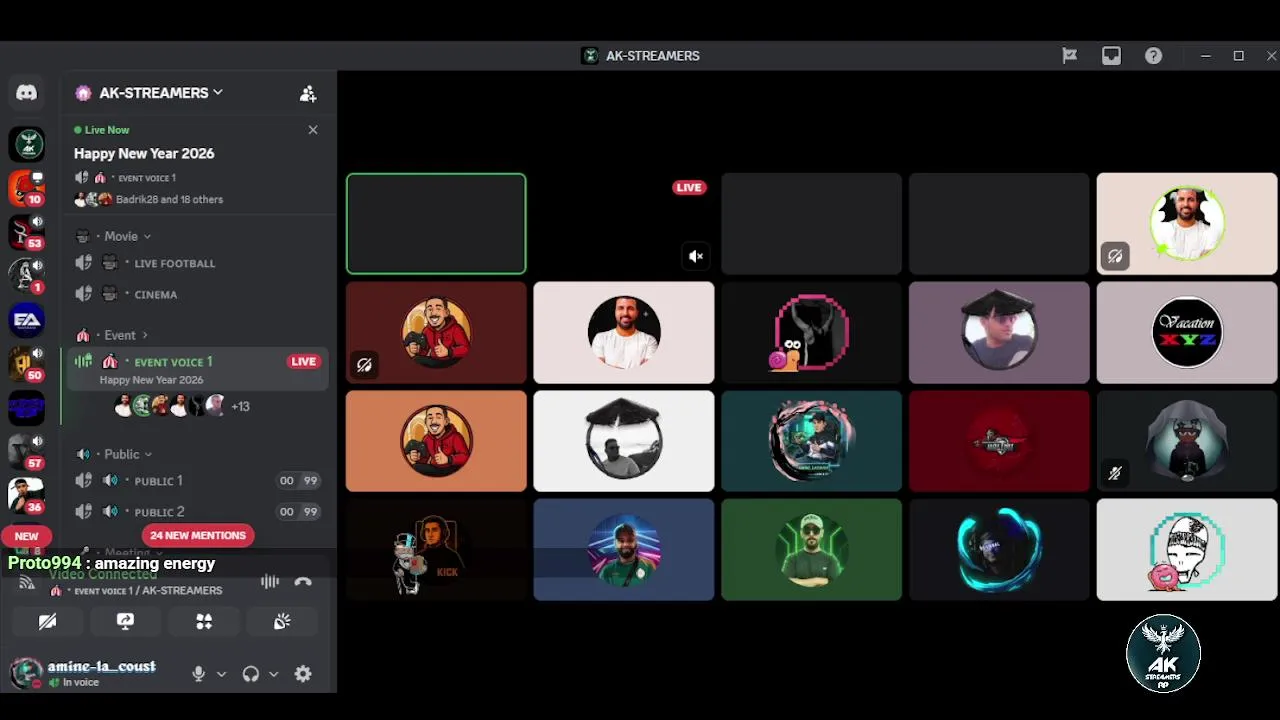Select the snail avatar participant tile
The height and width of the screenshot is (720, 1280).
[811, 333]
